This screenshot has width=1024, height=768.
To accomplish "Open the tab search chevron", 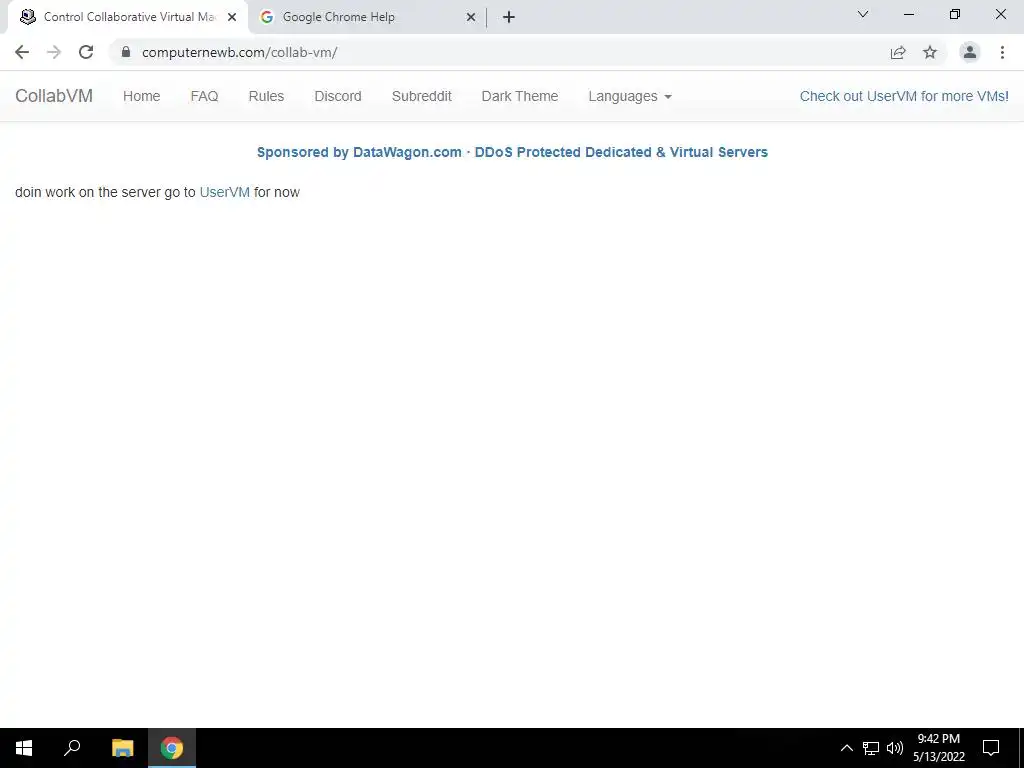I will (863, 14).
